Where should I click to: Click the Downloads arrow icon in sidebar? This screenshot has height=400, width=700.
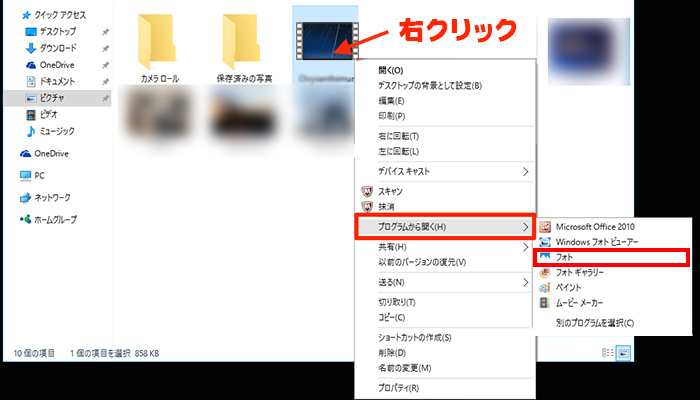31,48
